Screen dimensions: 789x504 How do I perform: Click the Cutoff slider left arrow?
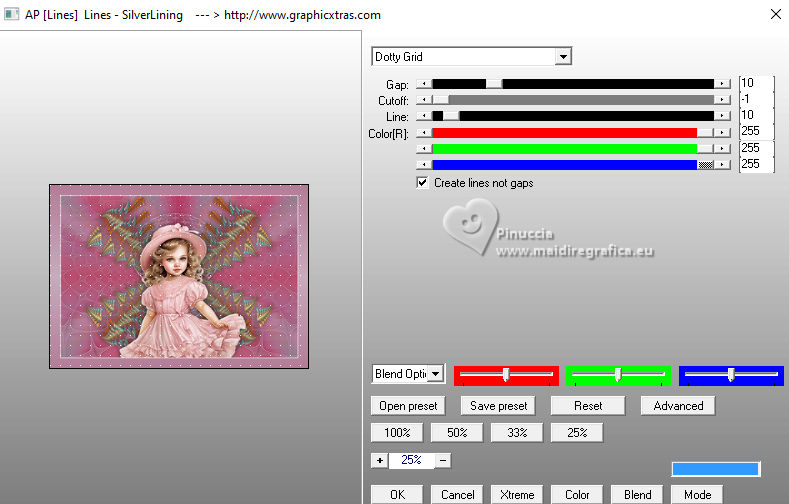tap(424, 100)
